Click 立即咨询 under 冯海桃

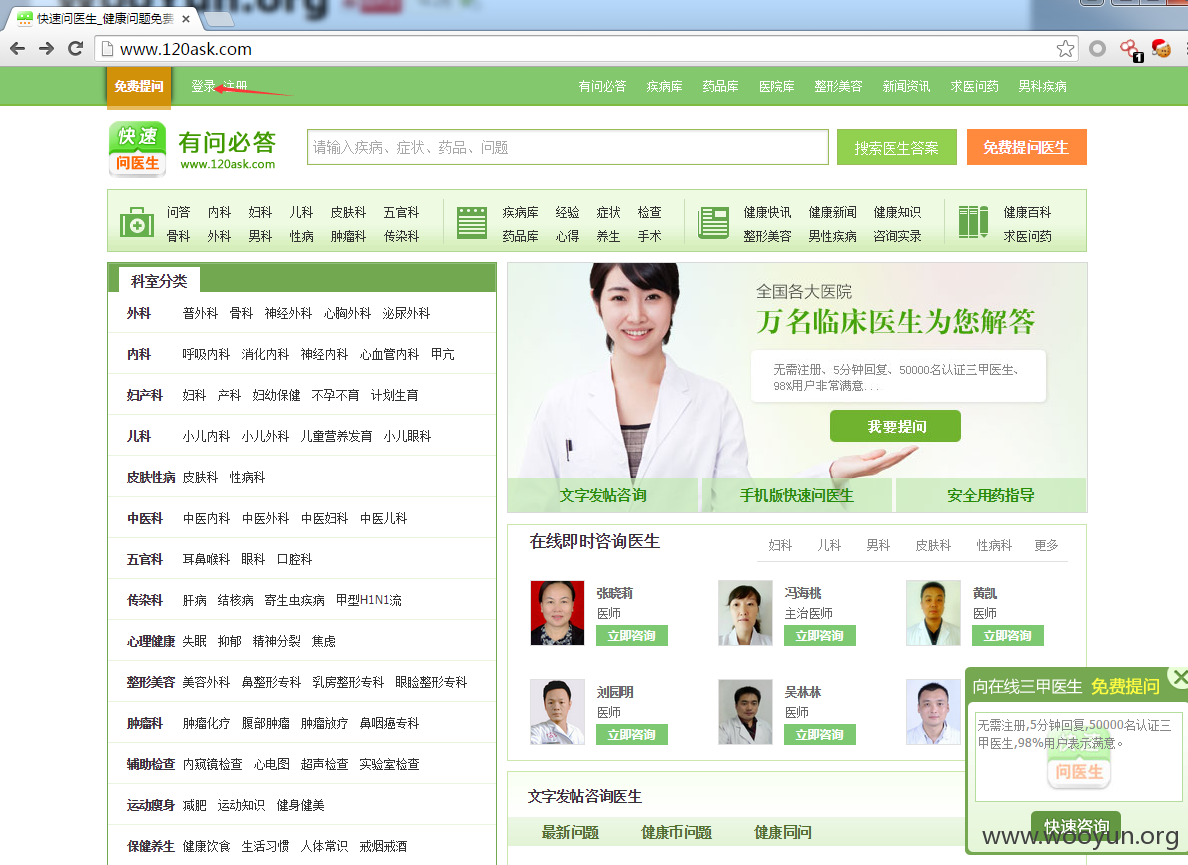pos(820,635)
